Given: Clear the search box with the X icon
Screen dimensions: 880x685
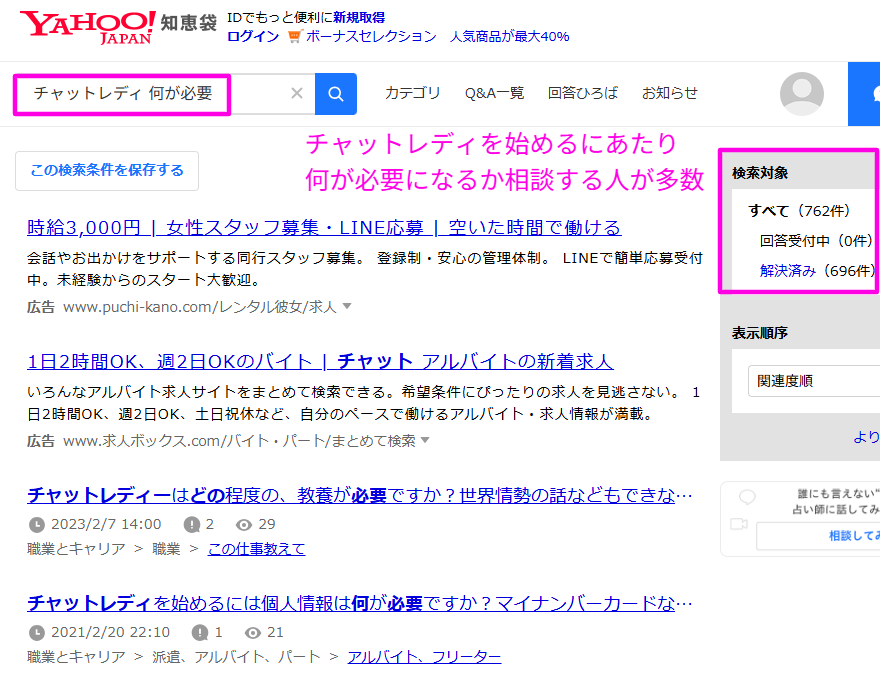Looking at the screenshot, I should [x=297, y=93].
